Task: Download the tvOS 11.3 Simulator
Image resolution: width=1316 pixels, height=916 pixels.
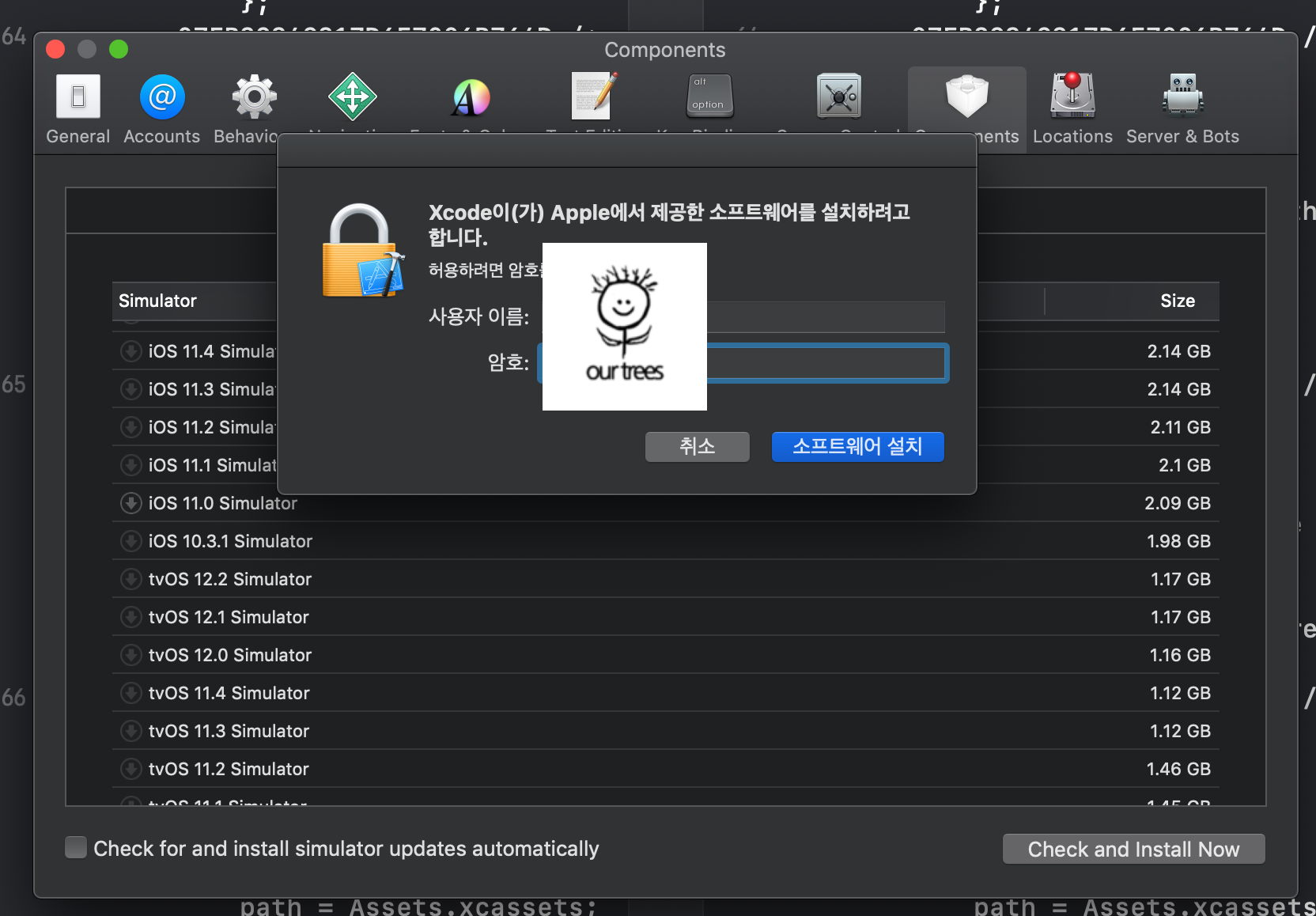Action: click(x=130, y=730)
